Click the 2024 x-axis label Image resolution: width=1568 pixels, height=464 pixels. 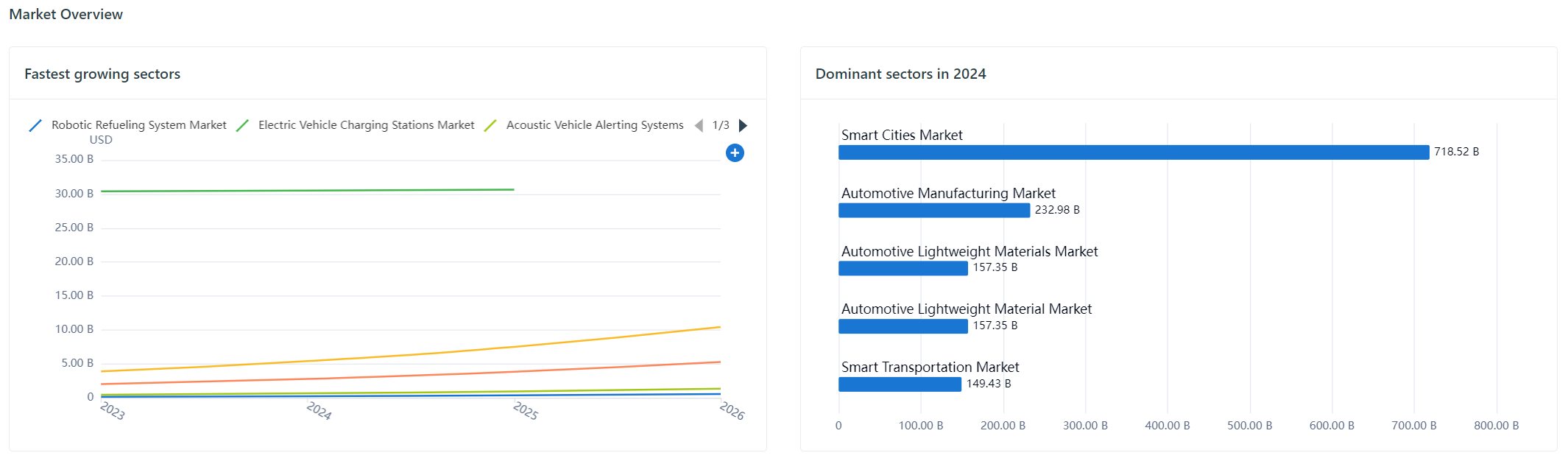[319, 411]
